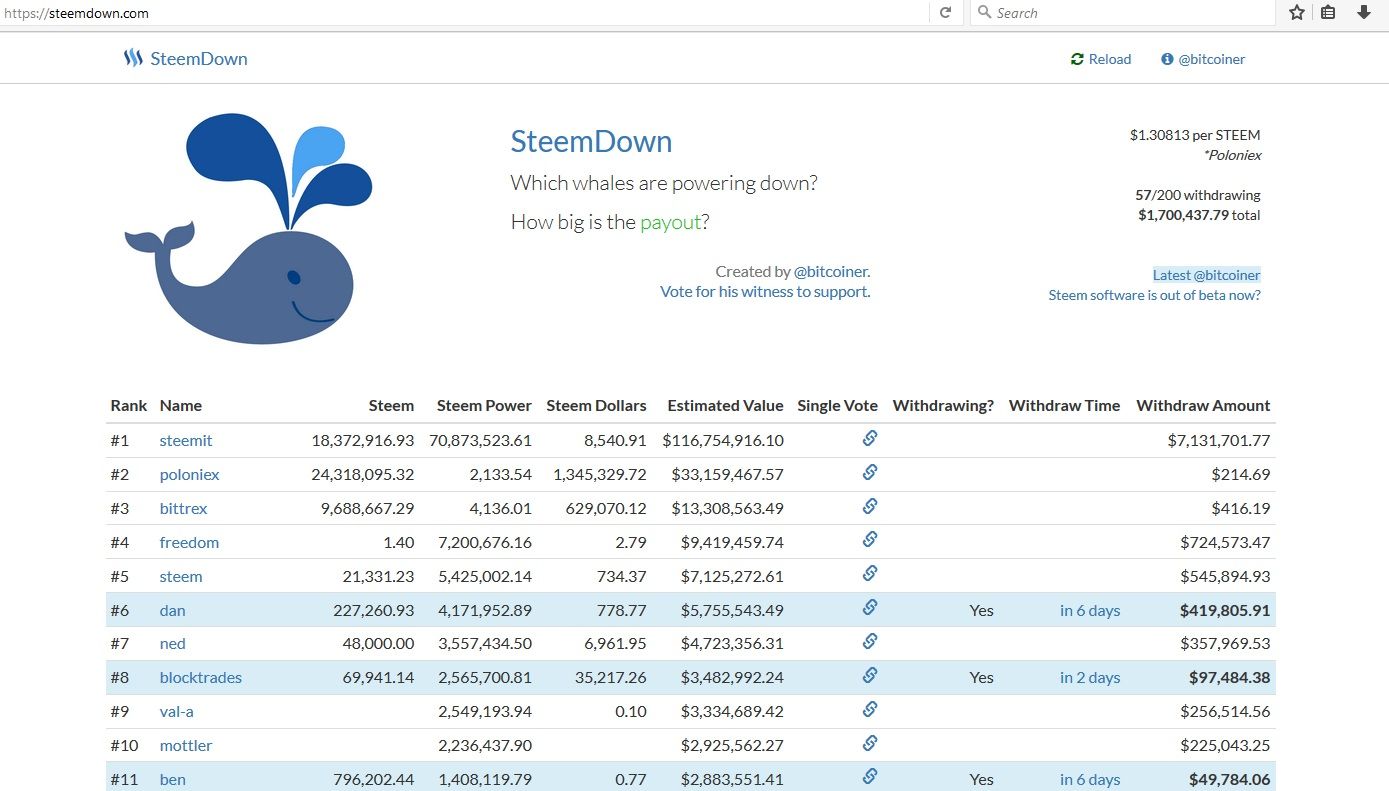Click the Withdrawing? column header

coord(943,405)
